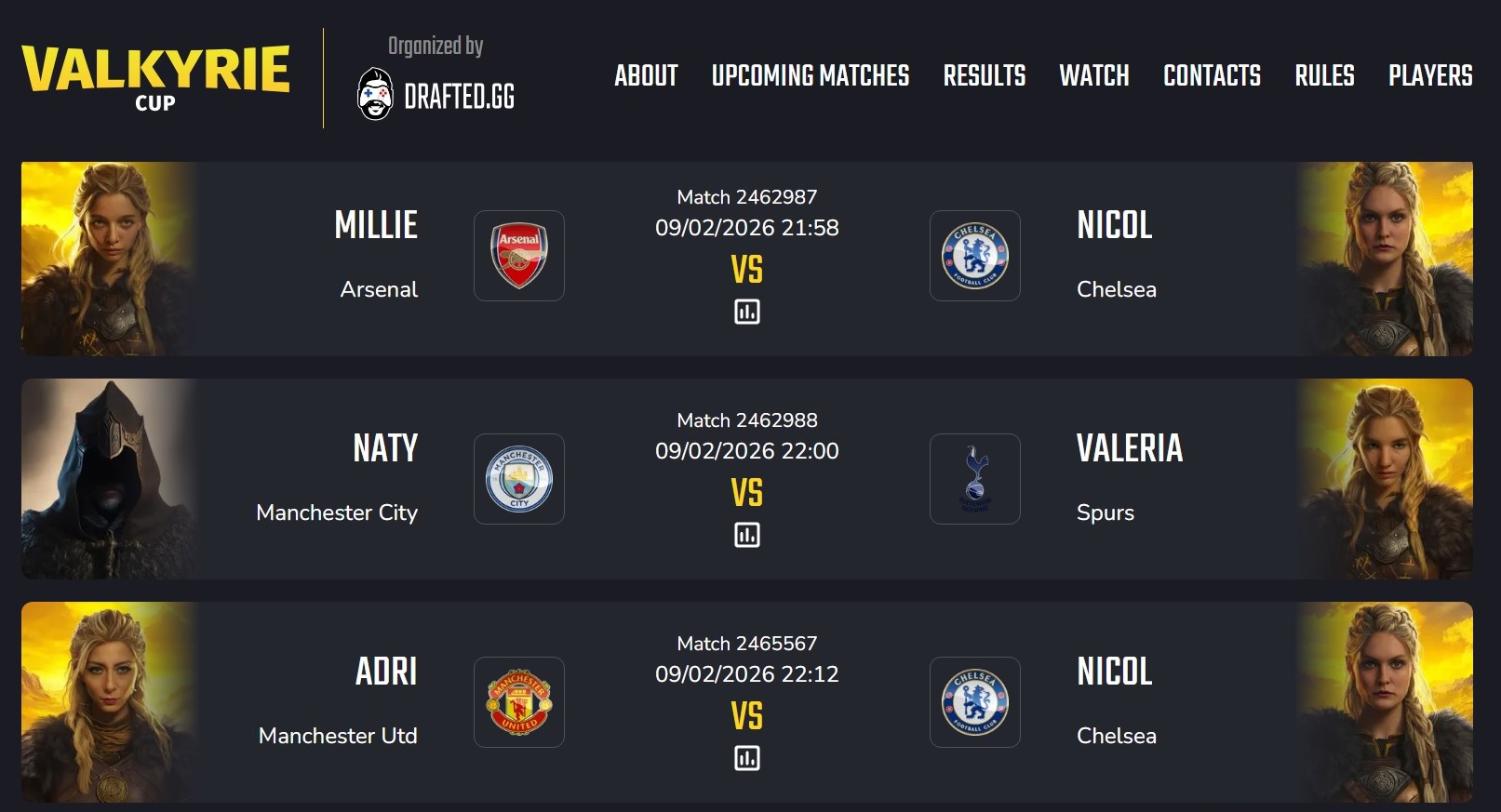Click the Manchester City crest icon
This screenshot has height=812, width=1501.
click(x=519, y=479)
